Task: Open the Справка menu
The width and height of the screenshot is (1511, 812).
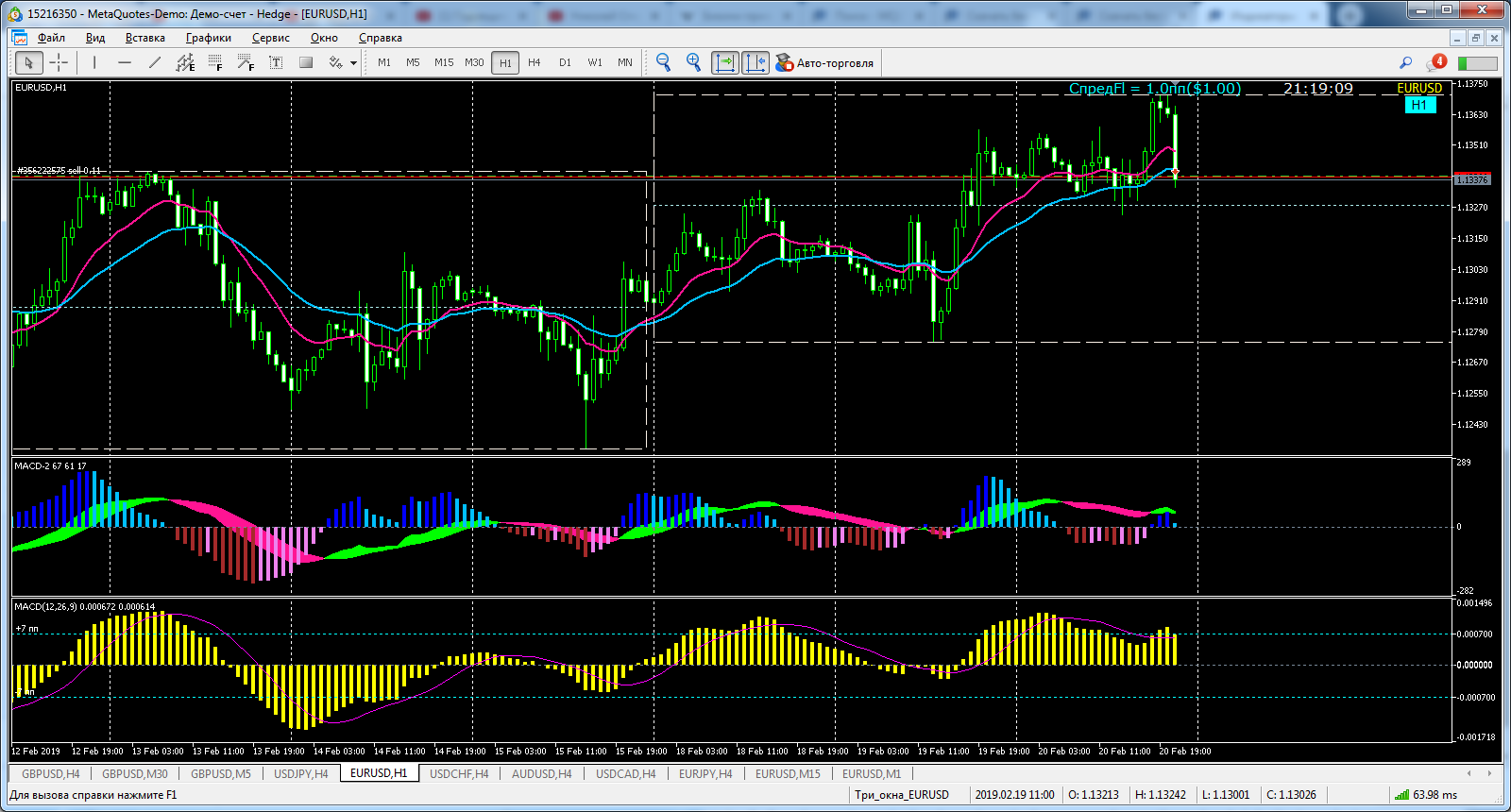Action: pyautogui.click(x=381, y=38)
